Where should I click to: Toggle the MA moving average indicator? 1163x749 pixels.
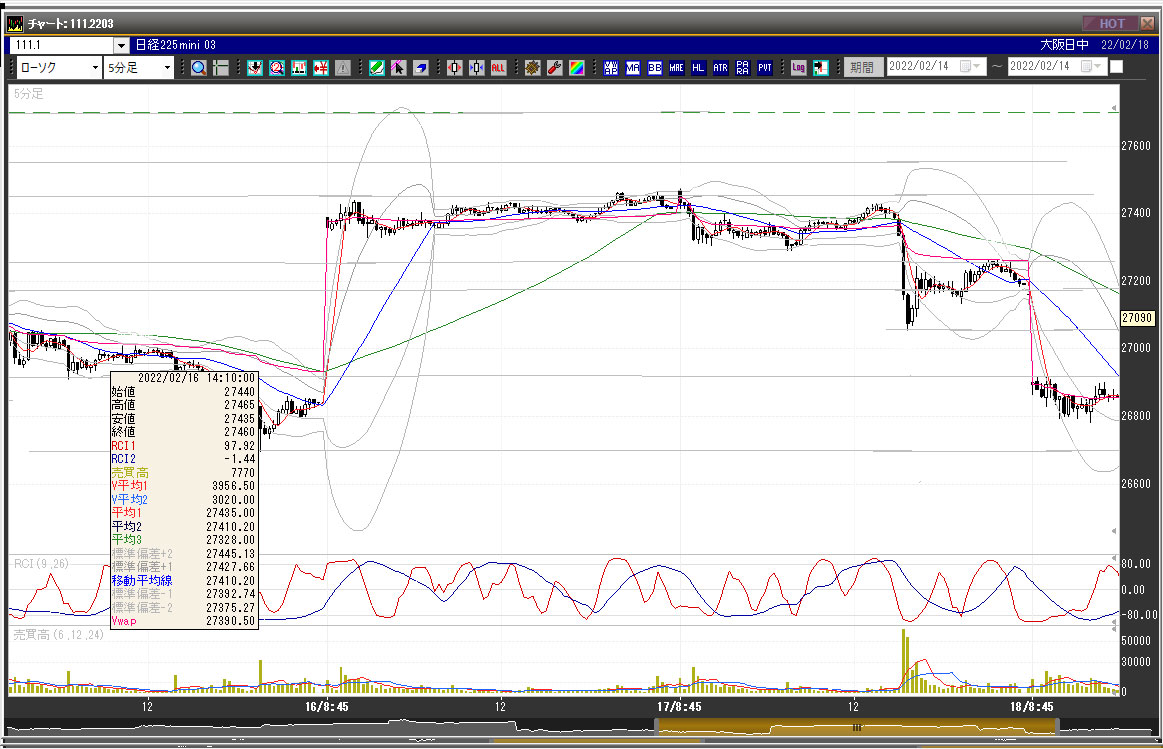[x=633, y=68]
